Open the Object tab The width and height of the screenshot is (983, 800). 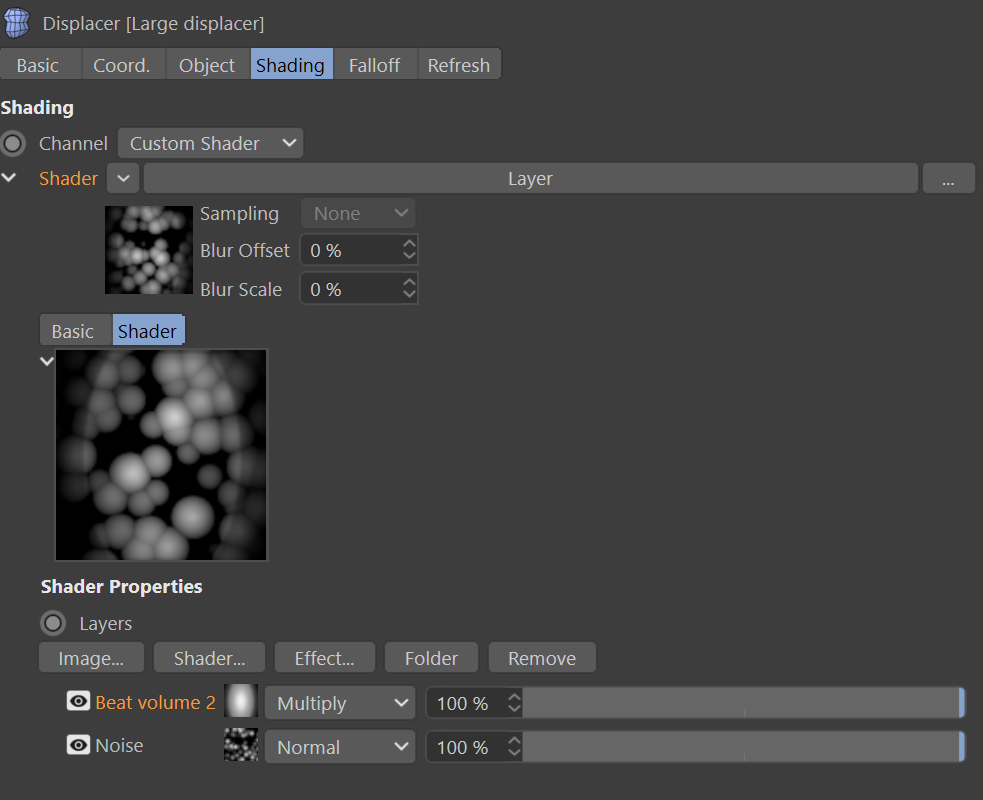tap(207, 65)
